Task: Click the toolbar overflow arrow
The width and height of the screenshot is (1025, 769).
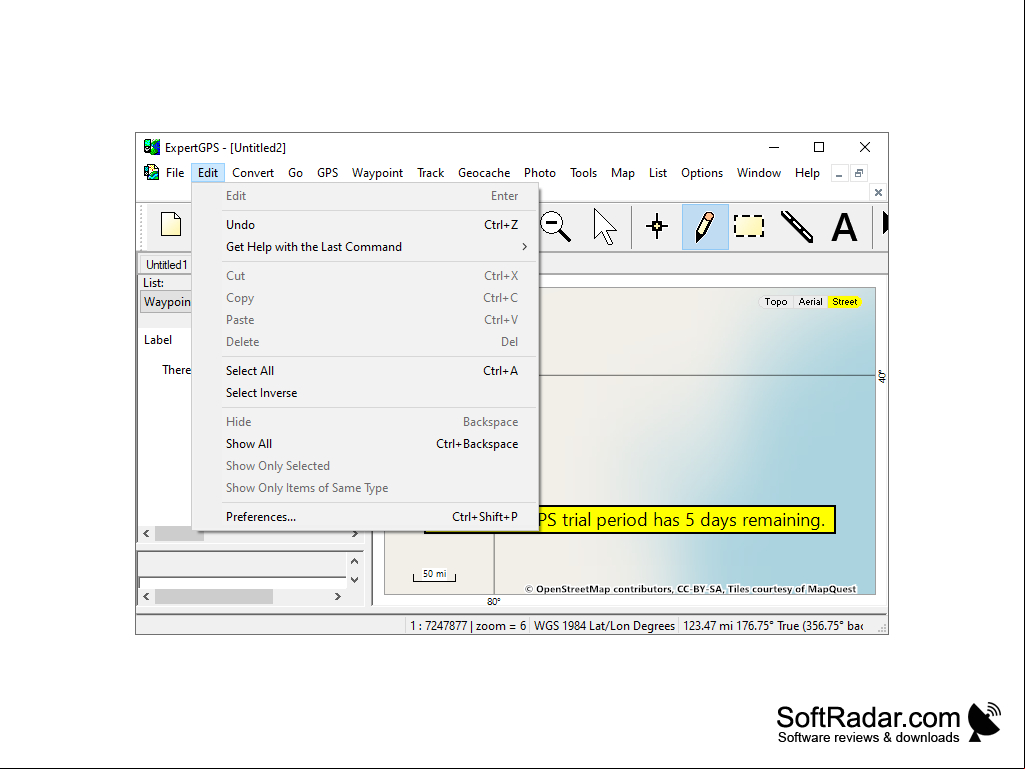Action: click(x=884, y=223)
